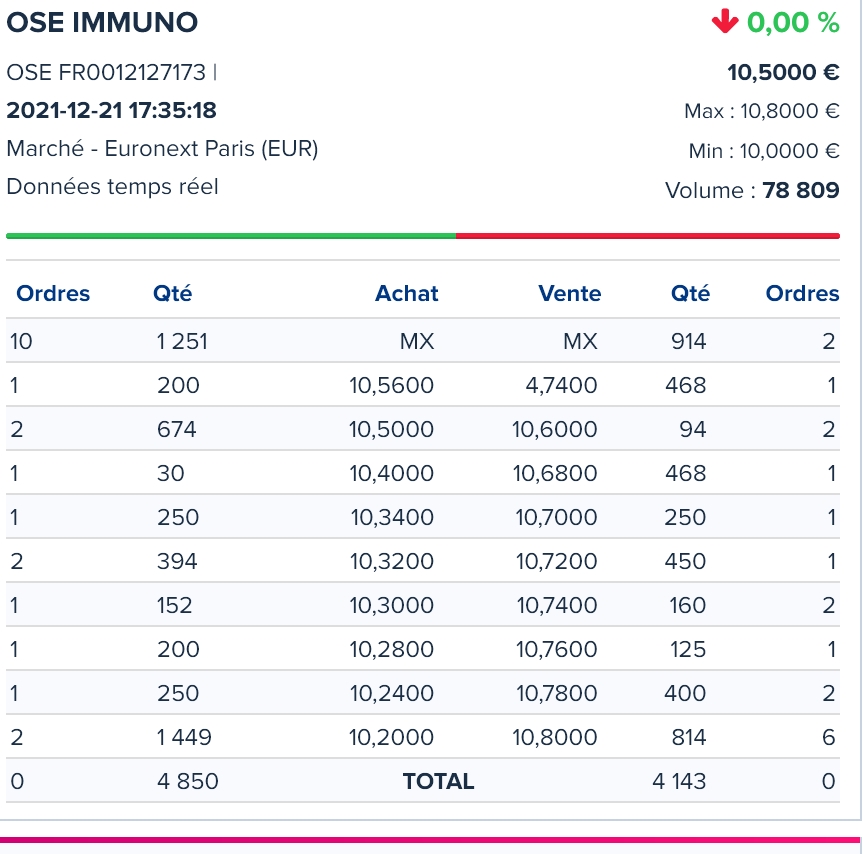Viewport: 867px width, 854px height.
Task: Click ask price 10,8000
Action: (x=554, y=737)
